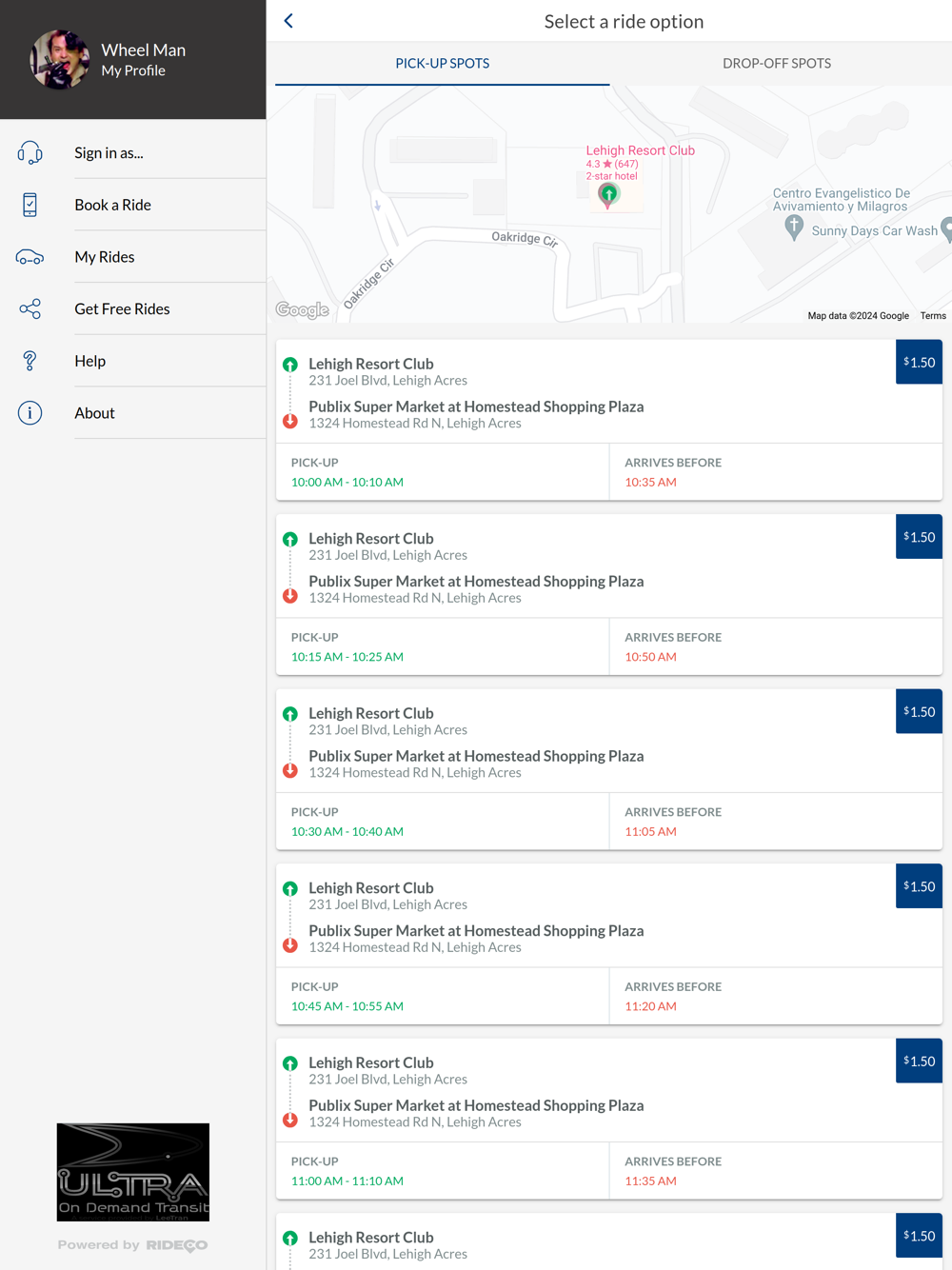
Task: Open the Sign in as... menu item
Action: (x=133, y=152)
